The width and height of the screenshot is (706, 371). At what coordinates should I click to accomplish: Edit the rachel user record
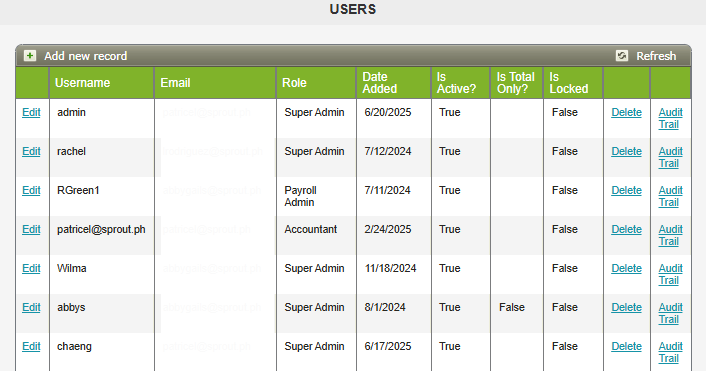coord(31,151)
